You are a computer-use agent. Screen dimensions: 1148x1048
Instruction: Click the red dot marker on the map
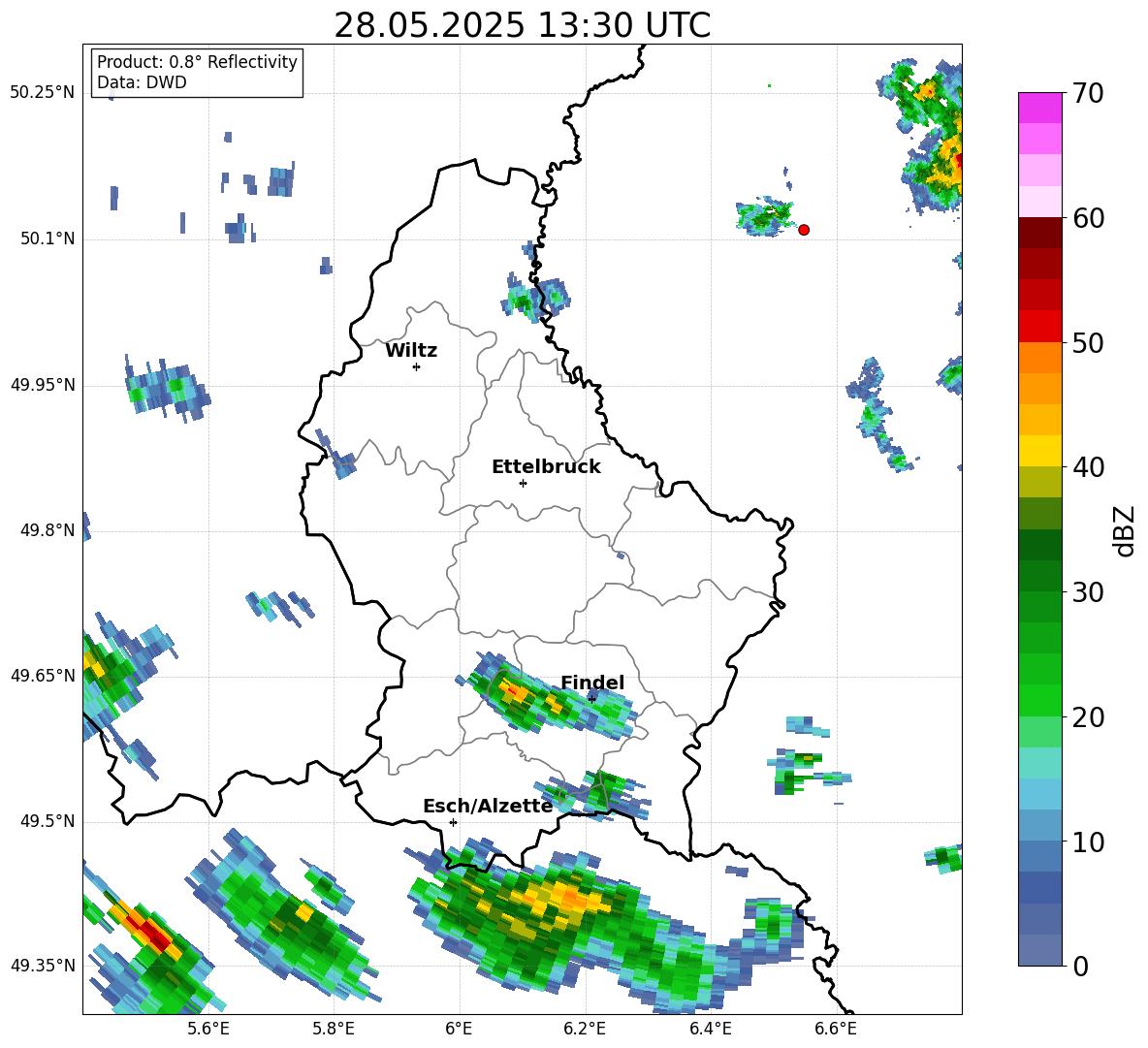tap(804, 230)
